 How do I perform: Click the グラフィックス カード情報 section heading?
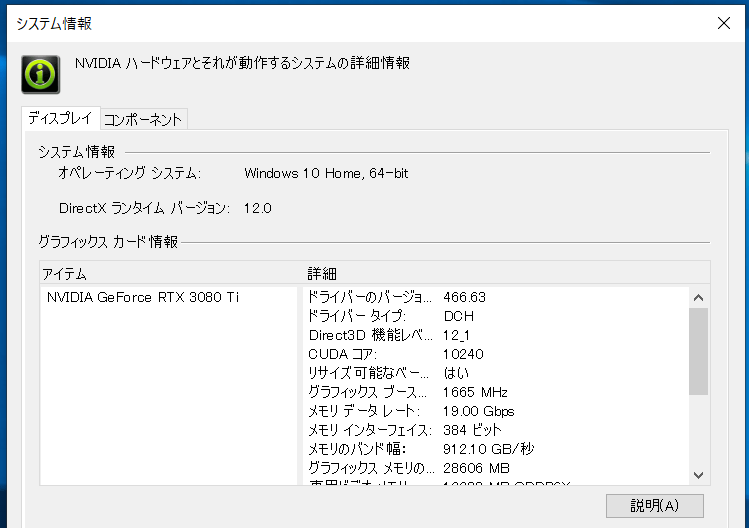(108, 242)
